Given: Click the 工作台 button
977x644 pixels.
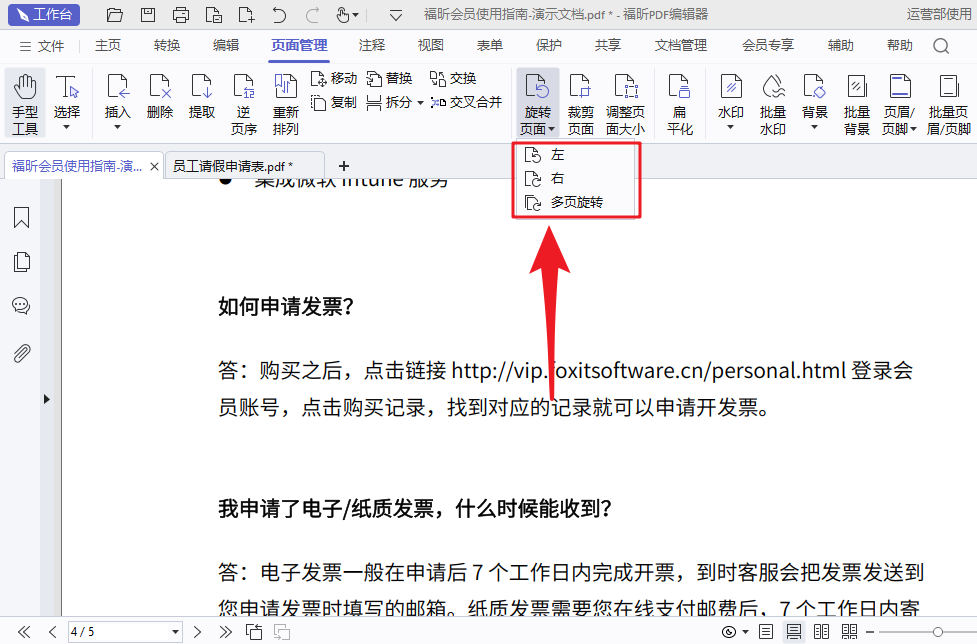Looking at the screenshot, I should (x=44, y=14).
